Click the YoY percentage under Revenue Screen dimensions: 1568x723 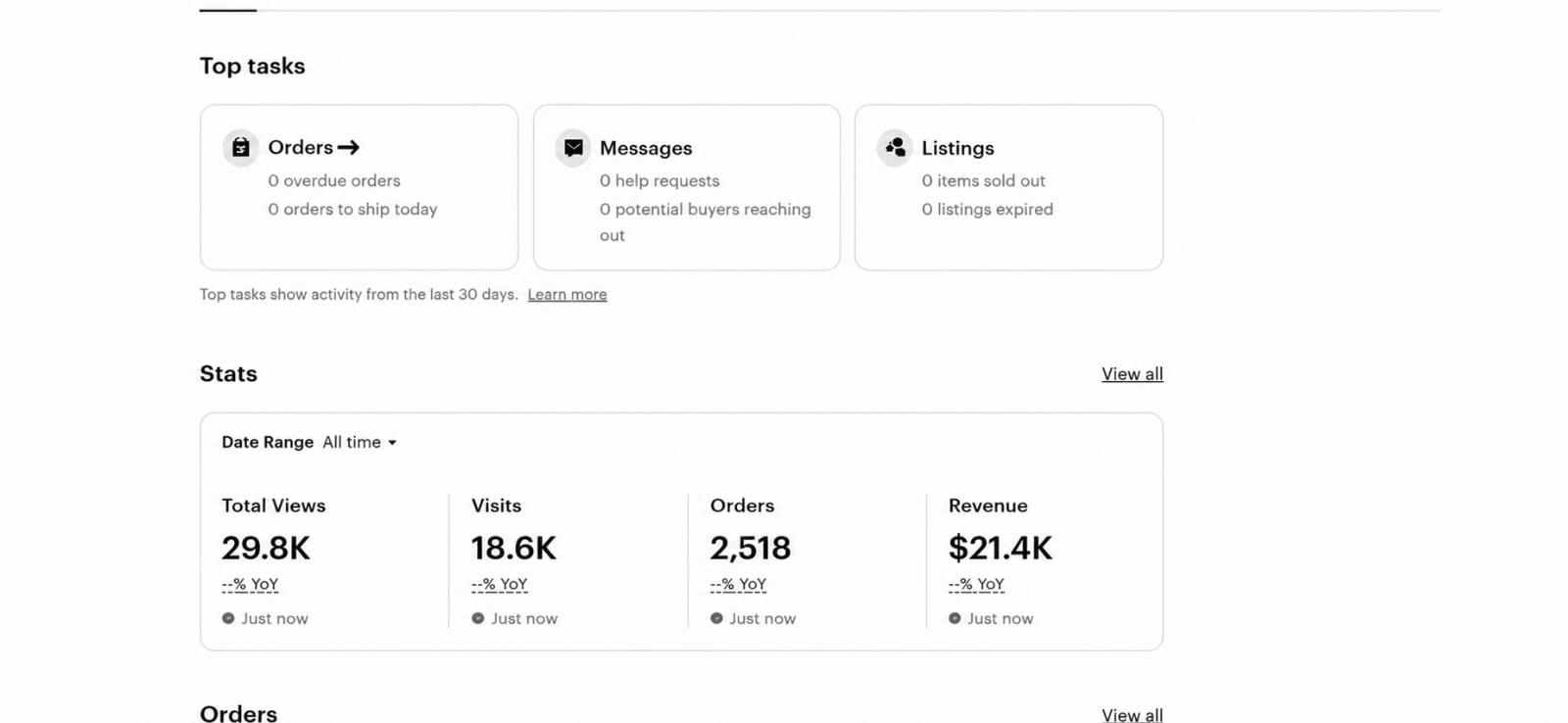point(977,585)
